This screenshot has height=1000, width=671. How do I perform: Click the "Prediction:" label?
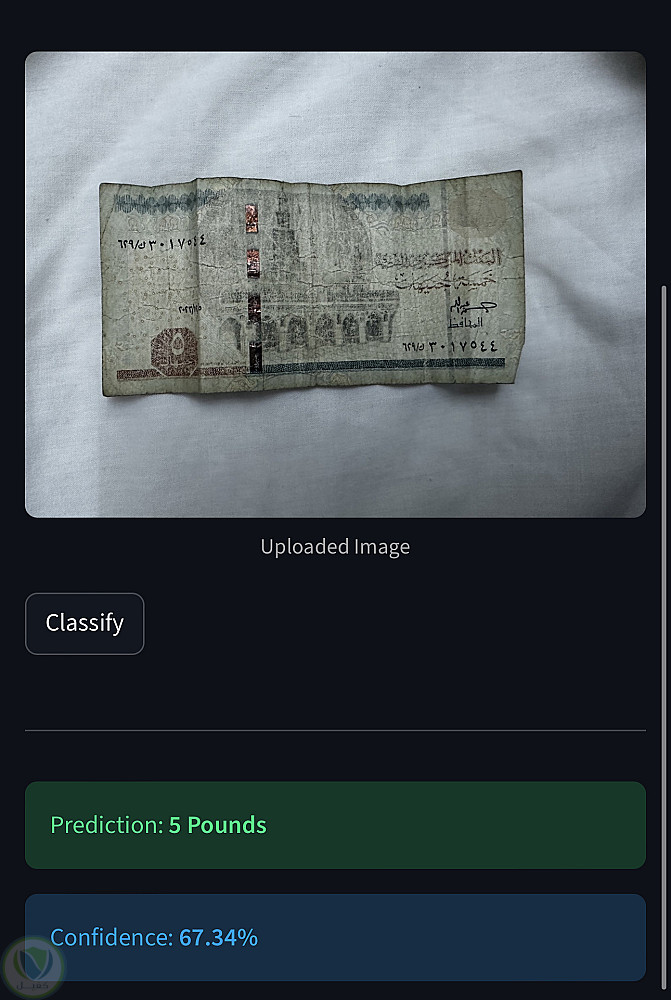click(x=107, y=825)
